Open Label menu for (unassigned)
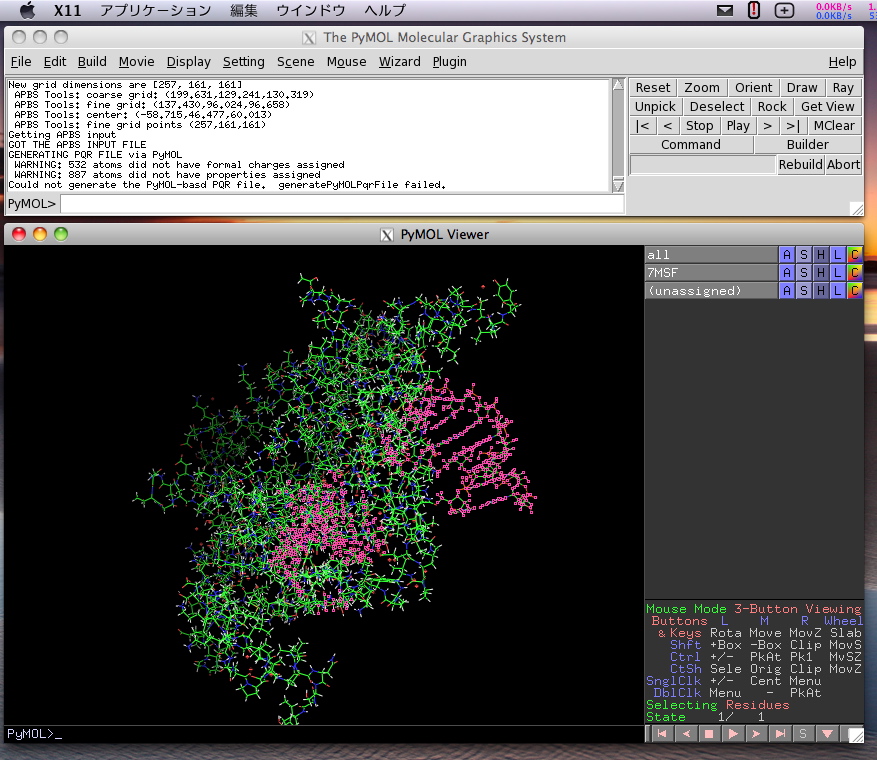This screenshot has height=760, width=877. (x=837, y=291)
